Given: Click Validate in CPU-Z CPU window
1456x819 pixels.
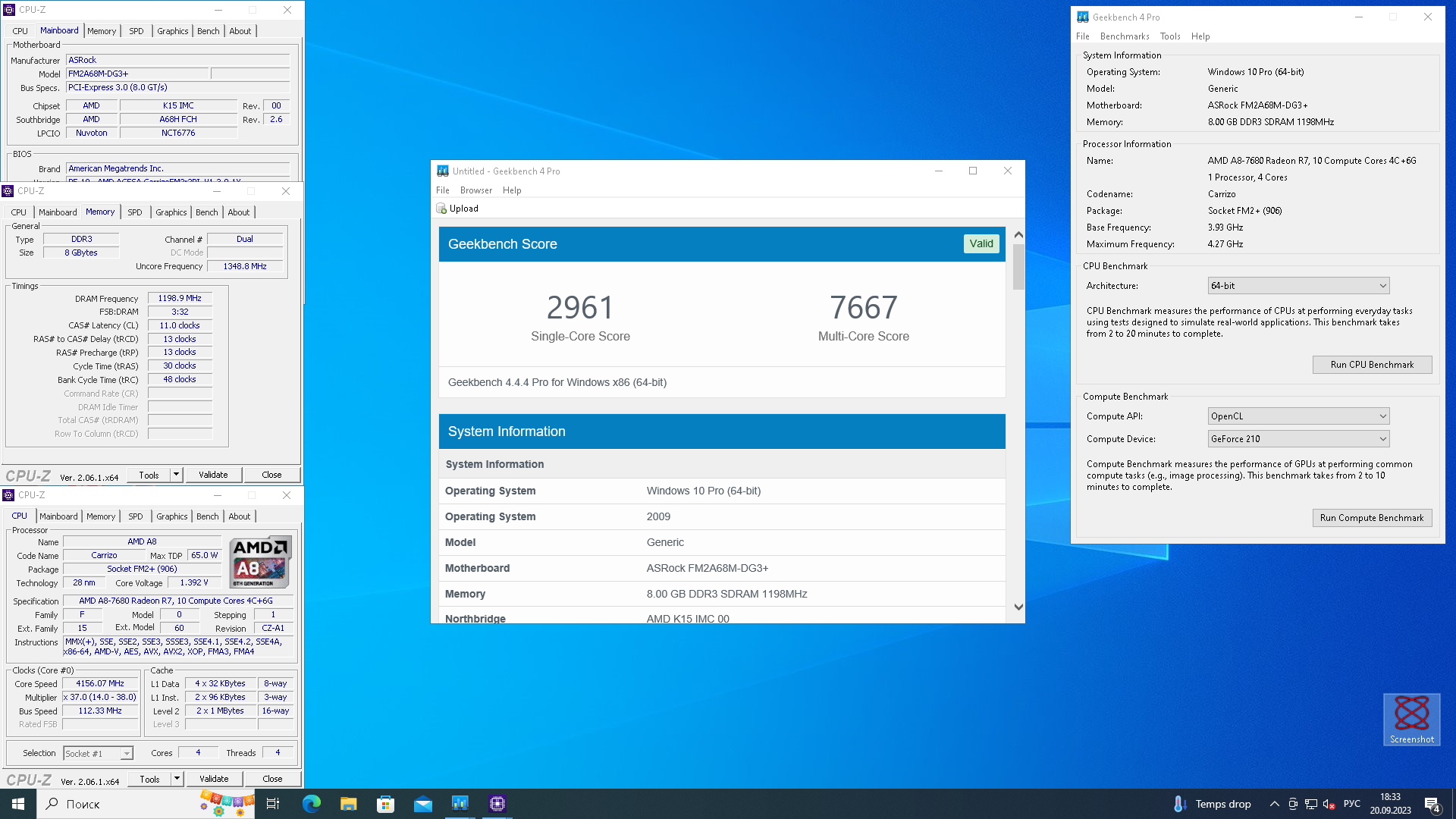Looking at the screenshot, I should pyautogui.click(x=214, y=779).
